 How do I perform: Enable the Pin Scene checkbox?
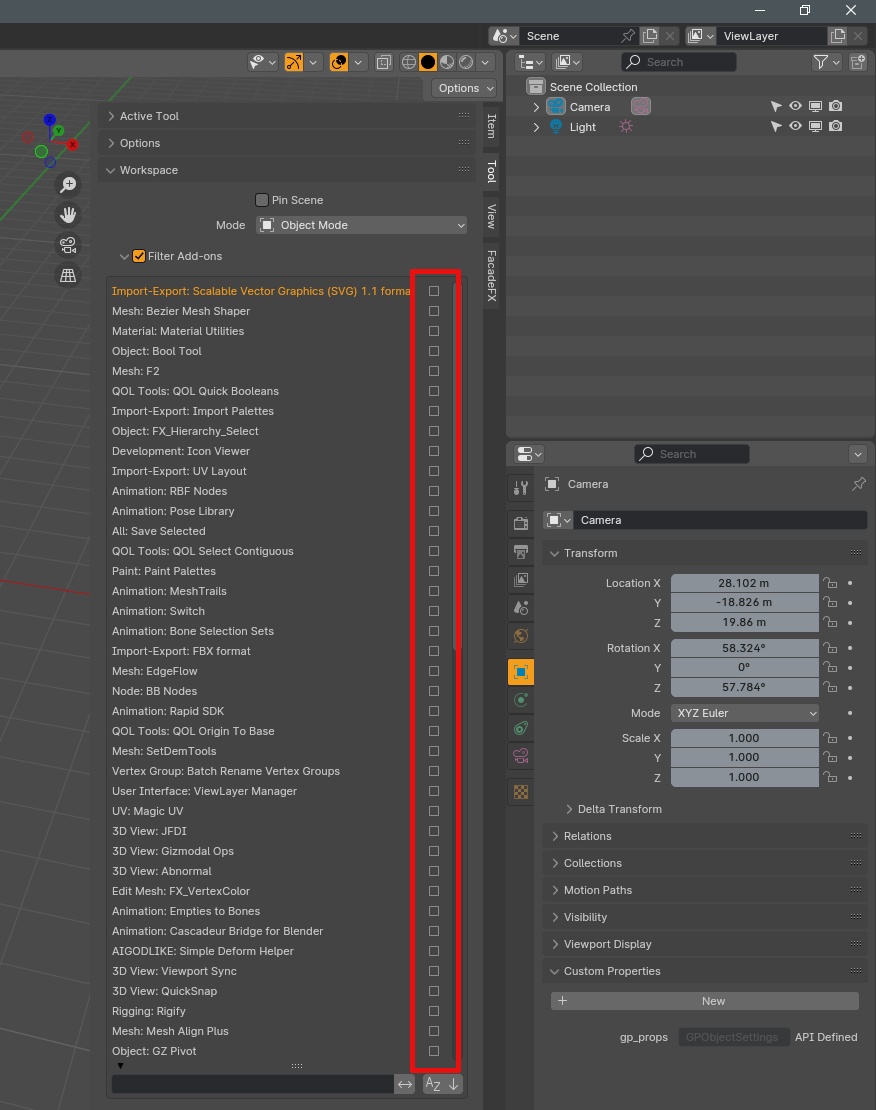(262, 200)
